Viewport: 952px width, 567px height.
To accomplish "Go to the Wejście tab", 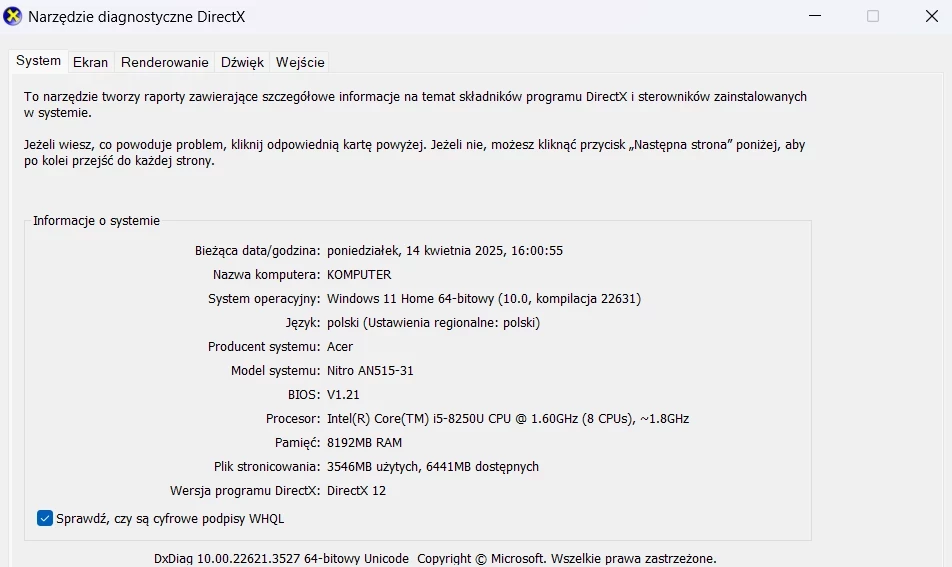I will [x=300, y=62].
